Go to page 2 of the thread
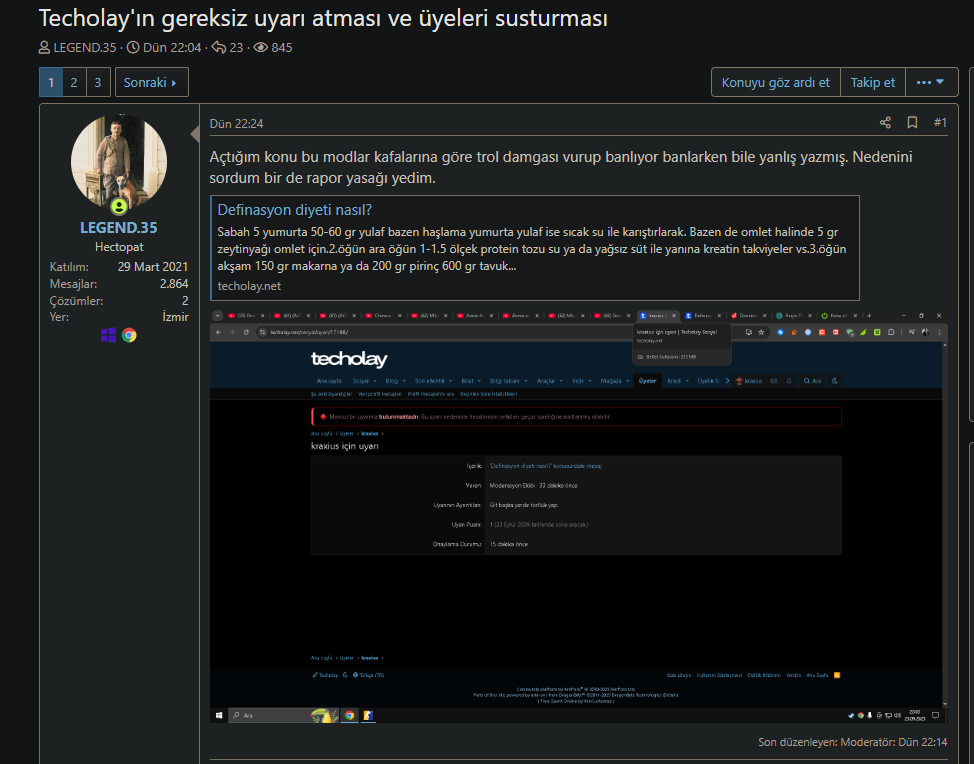 pos(74,82)
